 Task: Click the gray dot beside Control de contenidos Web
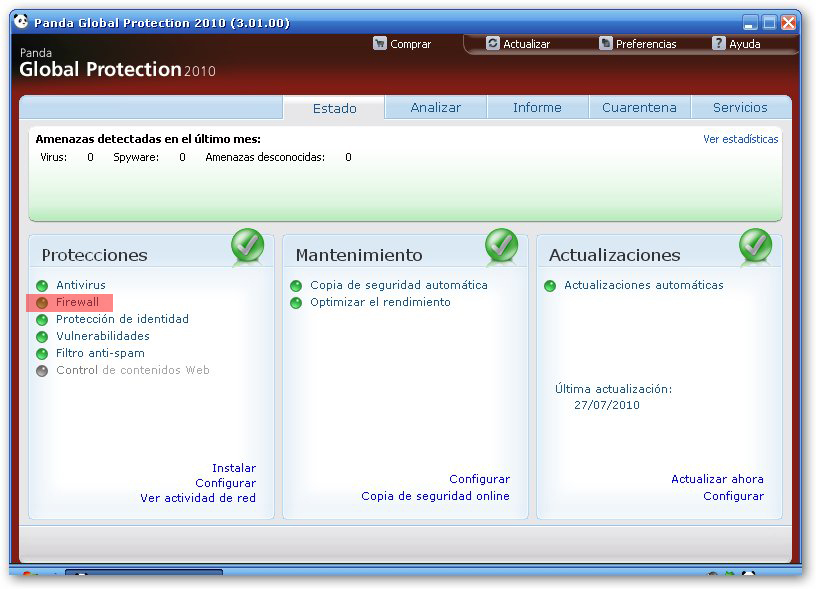coord(42,371)
